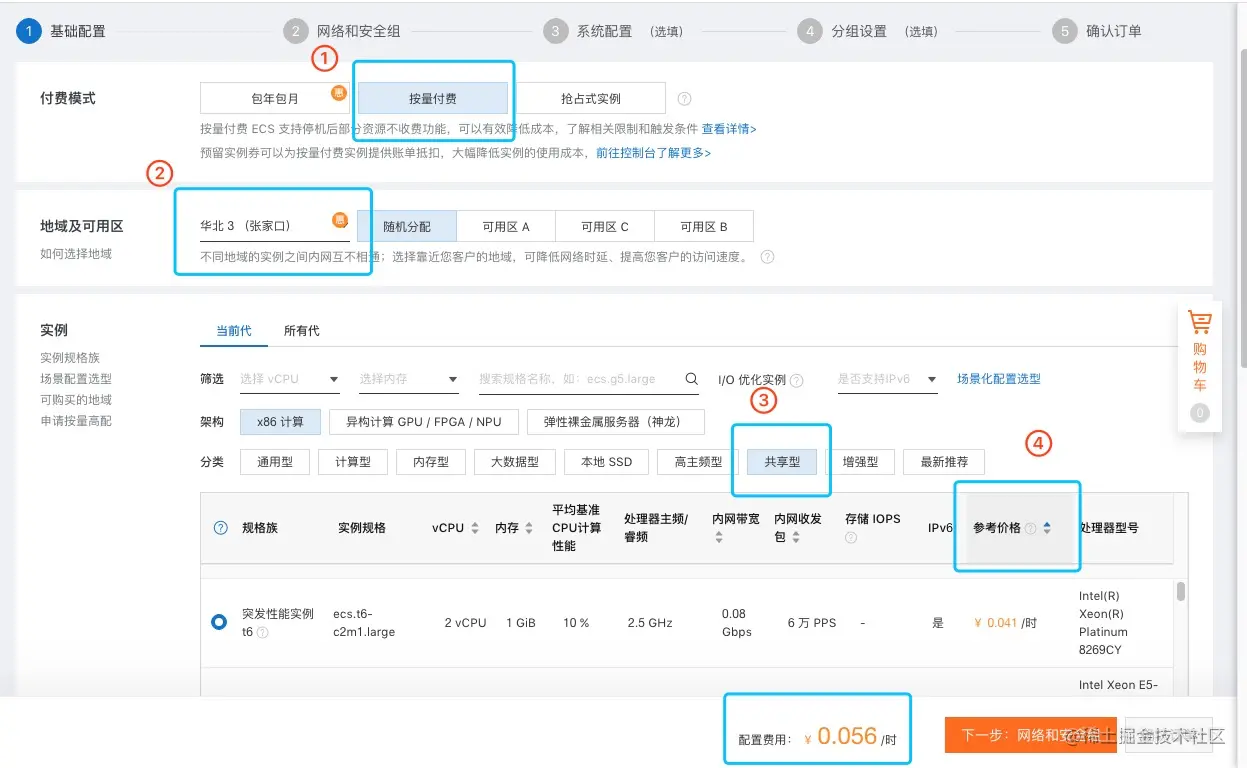The width and height of the screenshot is (1247, 768).
Task: Open 前往控制台了解更多 link
Action: (x=653, y=153)
